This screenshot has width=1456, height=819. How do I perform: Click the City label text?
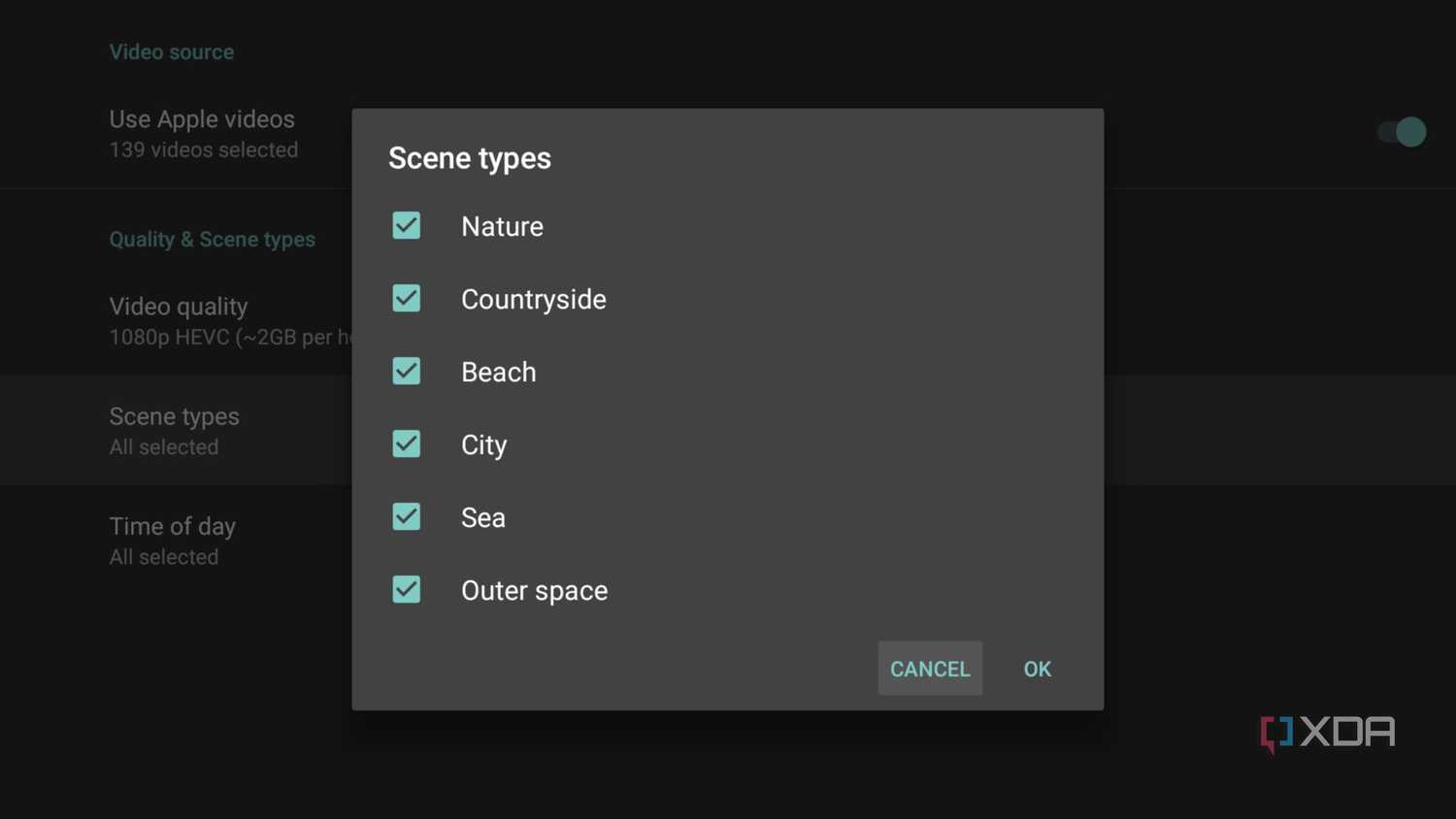pos(484,444)
